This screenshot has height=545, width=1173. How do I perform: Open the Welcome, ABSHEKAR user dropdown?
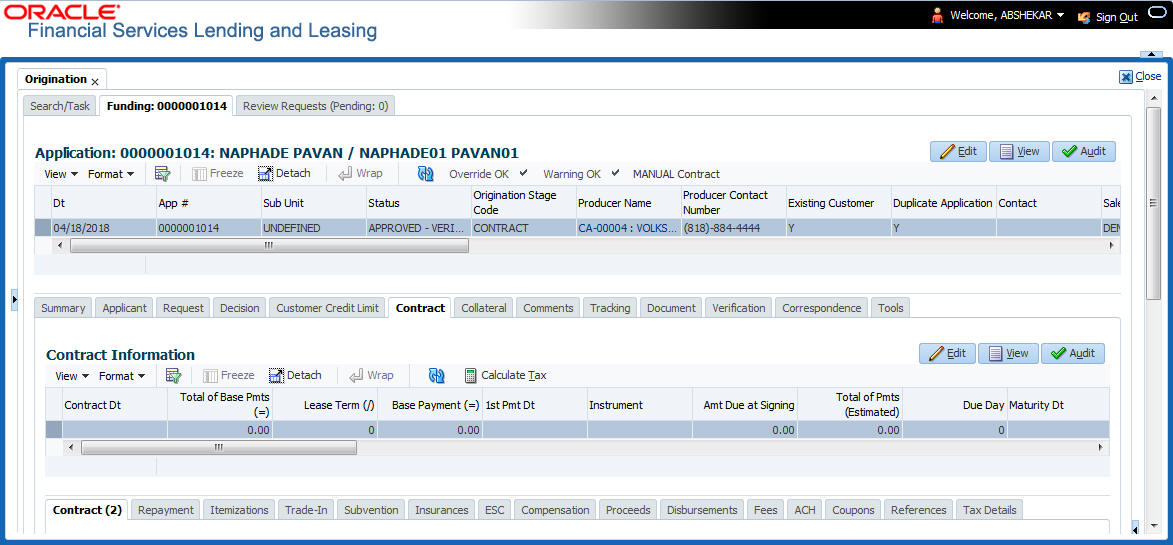click(1007, 16)
